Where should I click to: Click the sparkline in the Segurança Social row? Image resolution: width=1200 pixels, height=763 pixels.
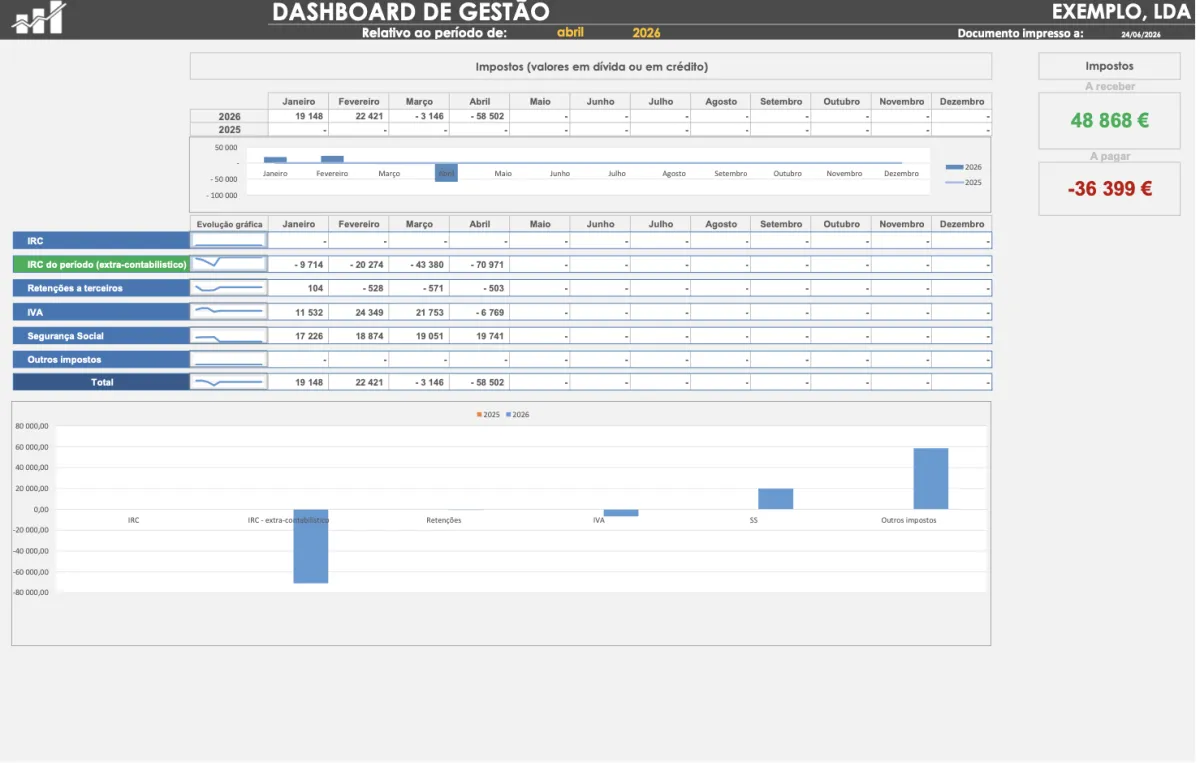(x=229, y=335)
